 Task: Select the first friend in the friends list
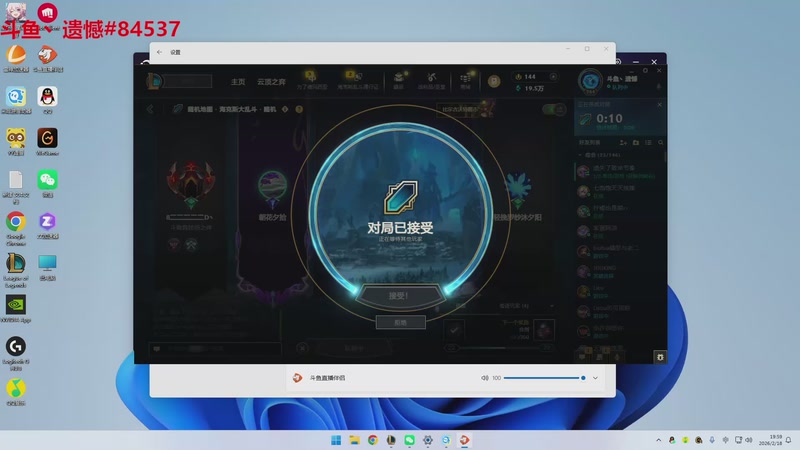point(620,171)
